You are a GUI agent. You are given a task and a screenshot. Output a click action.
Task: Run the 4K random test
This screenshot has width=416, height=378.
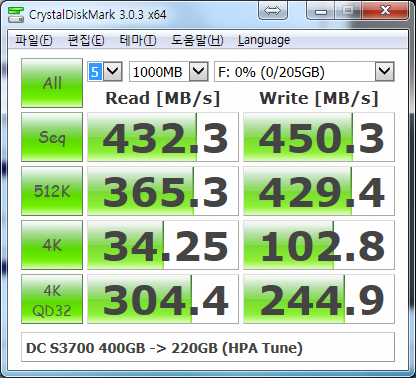click(x=52, y=245)
